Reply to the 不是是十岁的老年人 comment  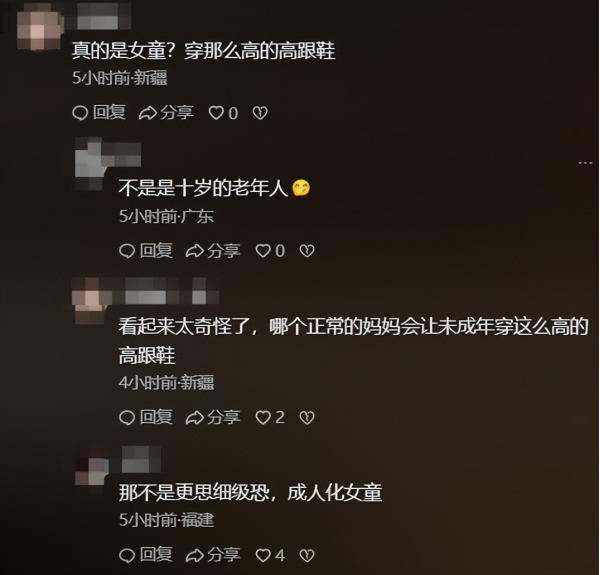[146, 251]
